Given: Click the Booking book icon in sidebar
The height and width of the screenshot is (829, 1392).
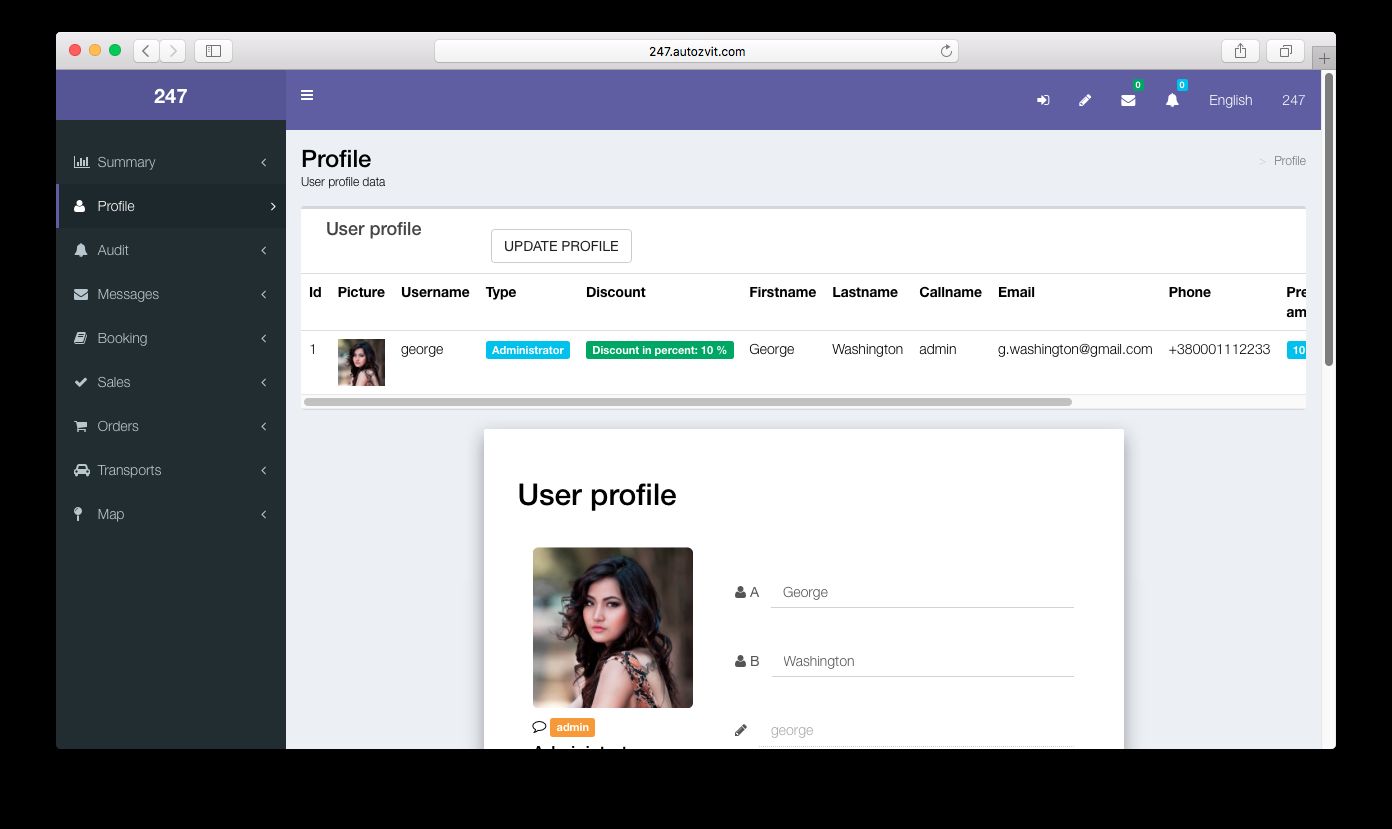Looking at the screenshot, I should click(x=81, y=338).
